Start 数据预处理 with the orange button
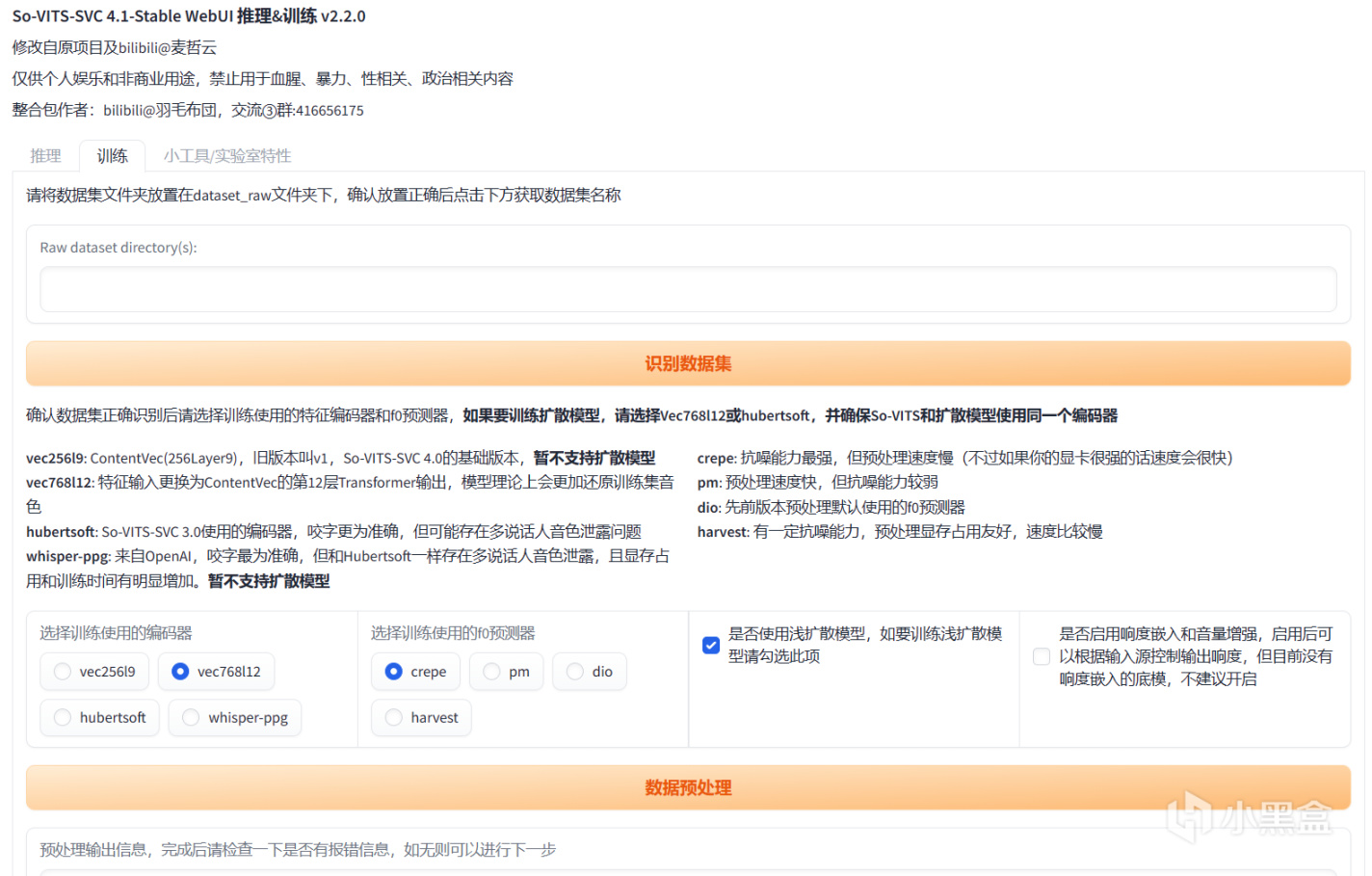This screenshot has height=876, width=1372. 688,787
